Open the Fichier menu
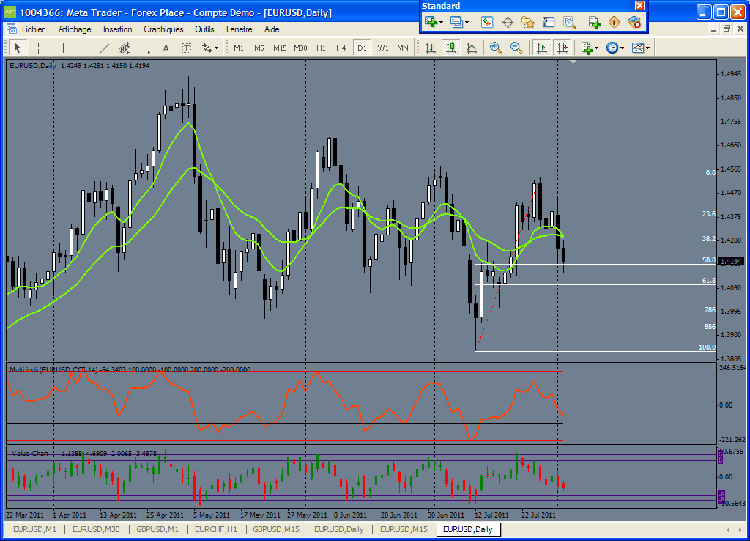Viewport: 750px width, 541px height. coord(33,29)
